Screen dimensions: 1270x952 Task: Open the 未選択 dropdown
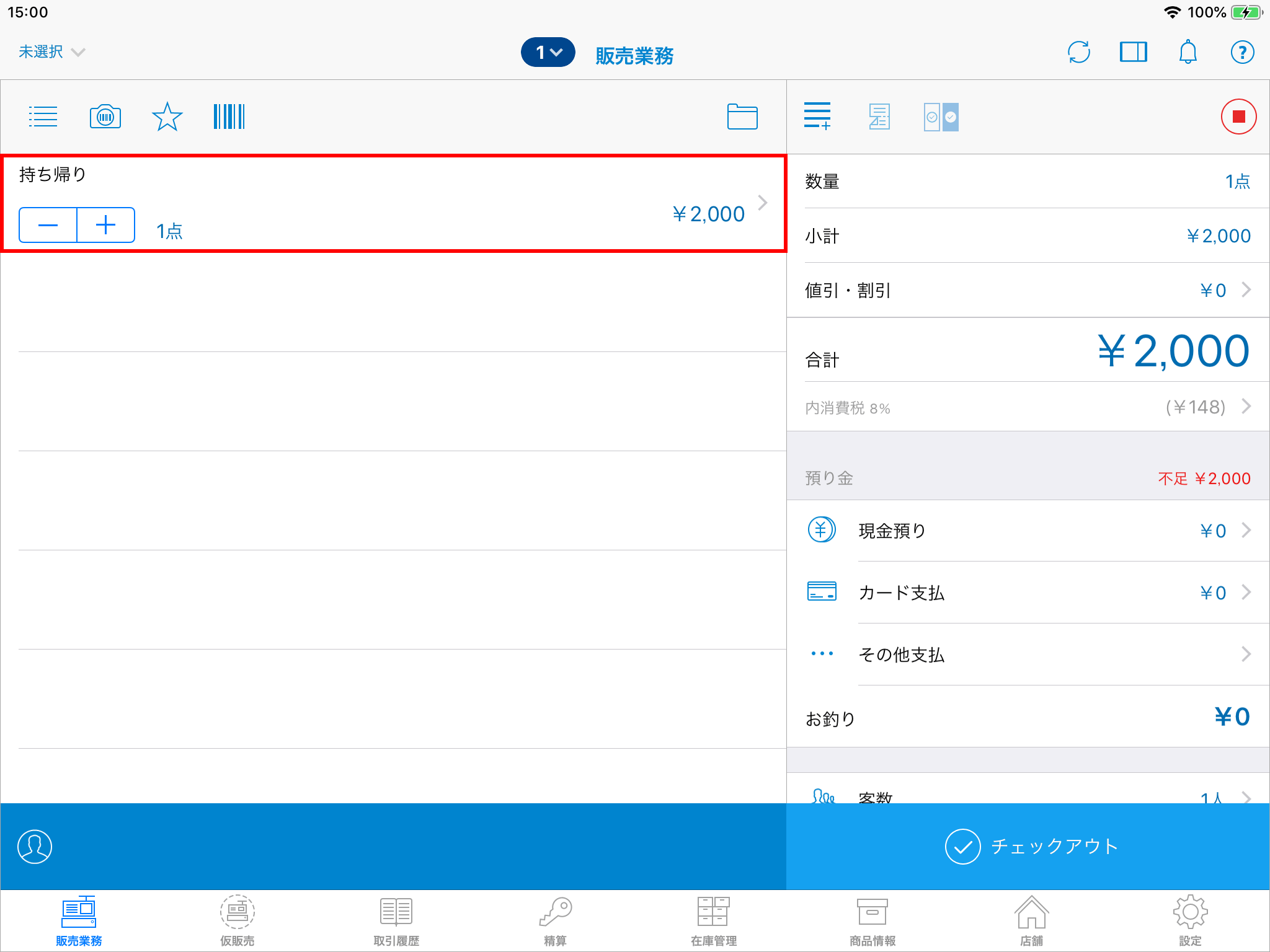tap(51, 52)
